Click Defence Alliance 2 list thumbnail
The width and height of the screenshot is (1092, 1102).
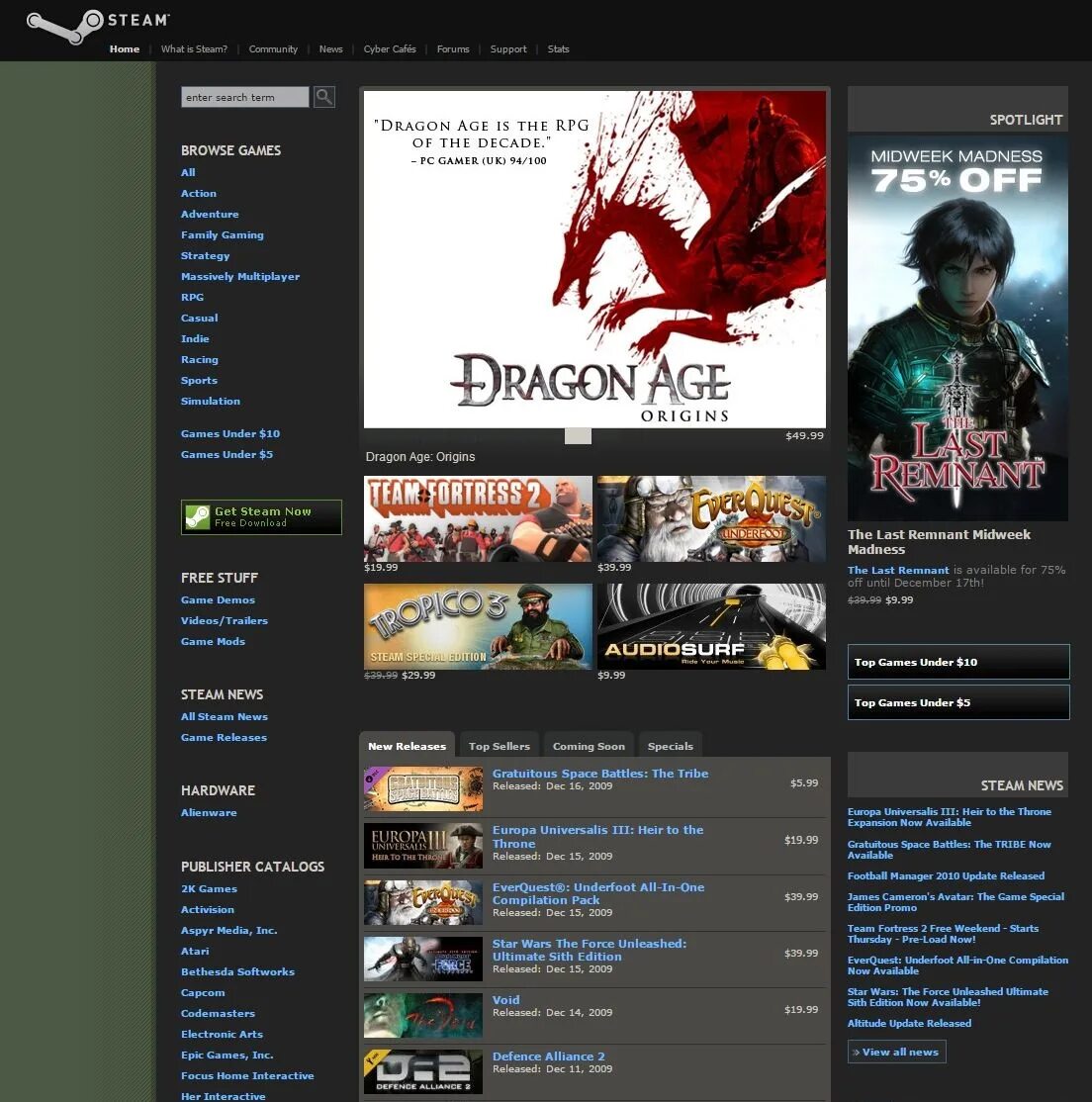pos(423,1071)
